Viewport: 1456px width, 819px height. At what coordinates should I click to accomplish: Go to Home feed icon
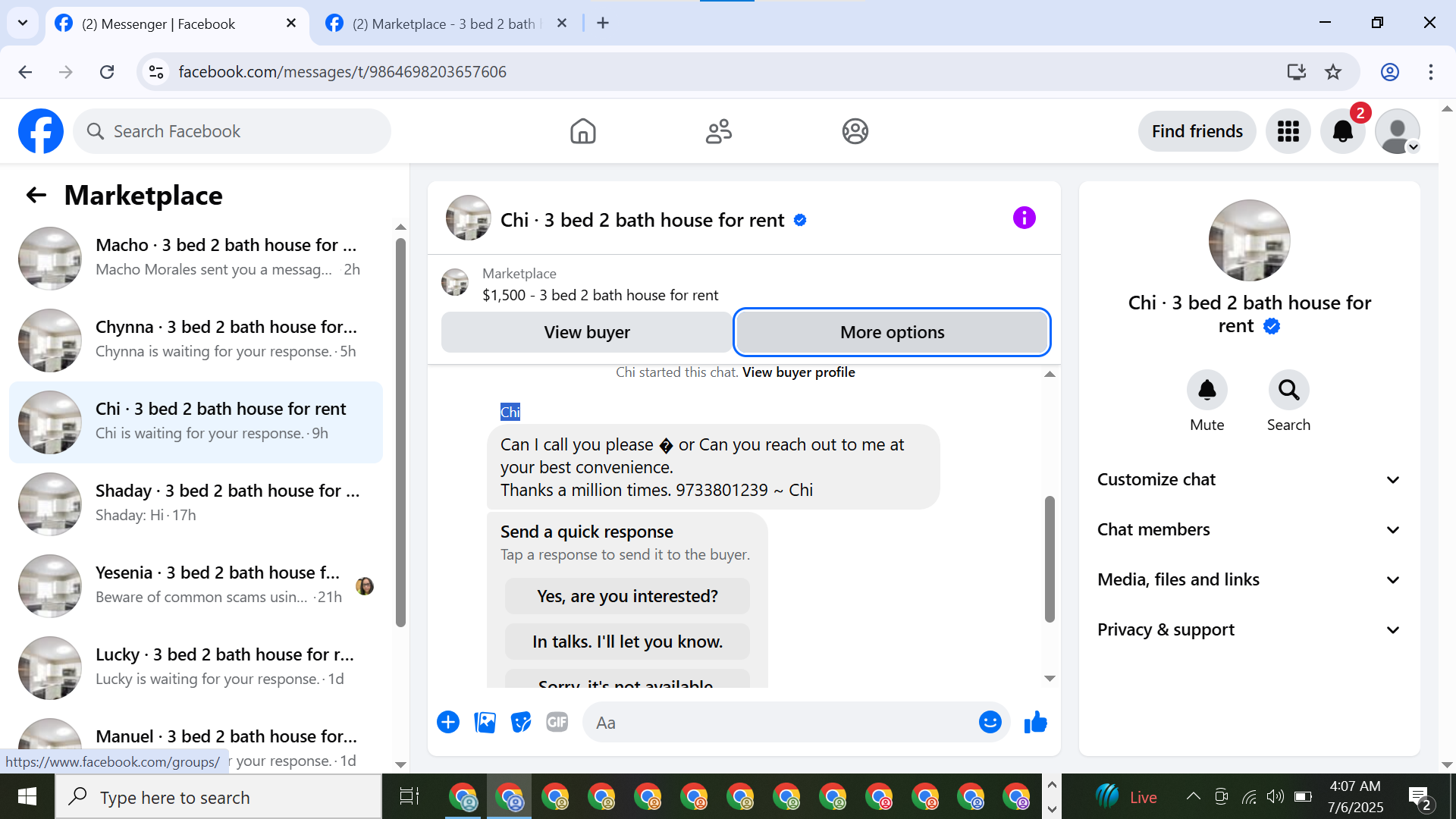582,131
